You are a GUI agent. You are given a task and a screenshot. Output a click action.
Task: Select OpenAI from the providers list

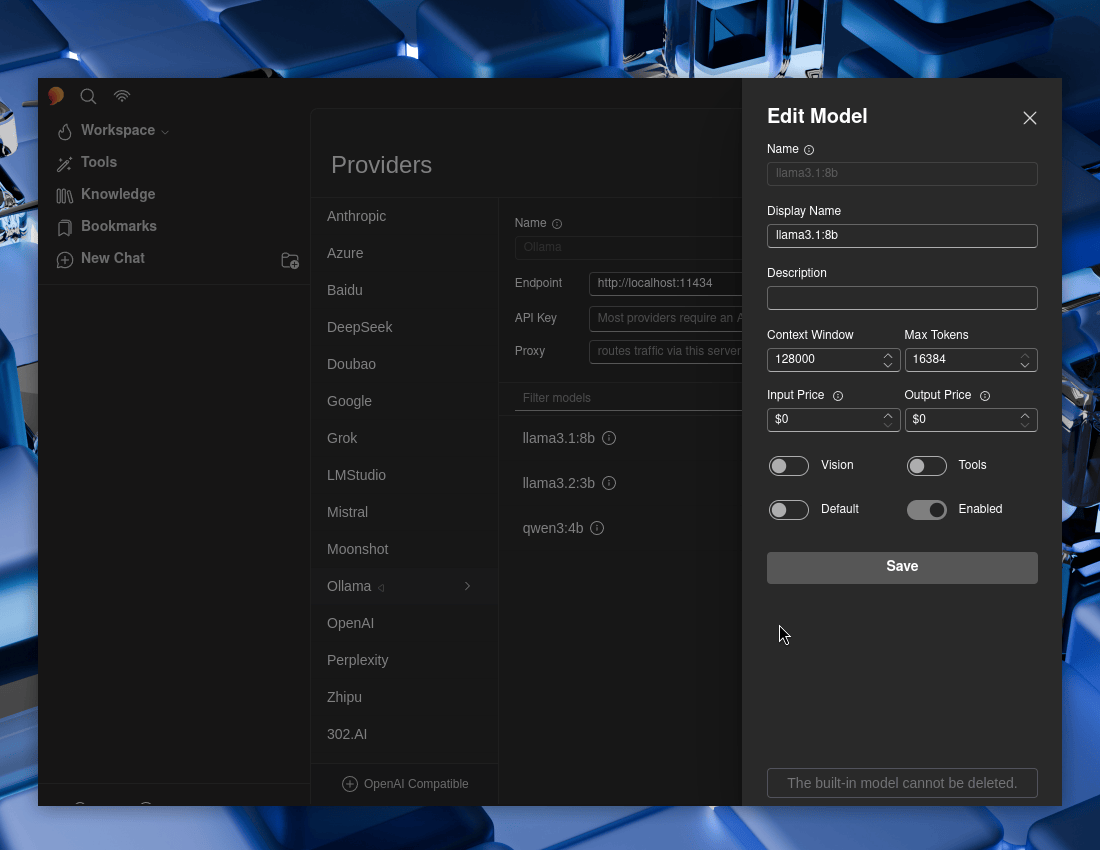click(350, 623)
